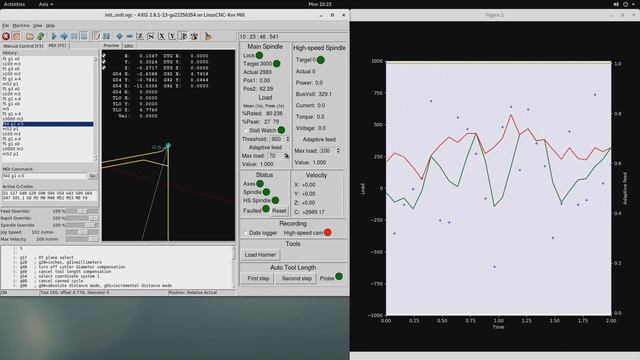Switch to the MDI [F5] tab
The image size is (640, 360).
57,46
